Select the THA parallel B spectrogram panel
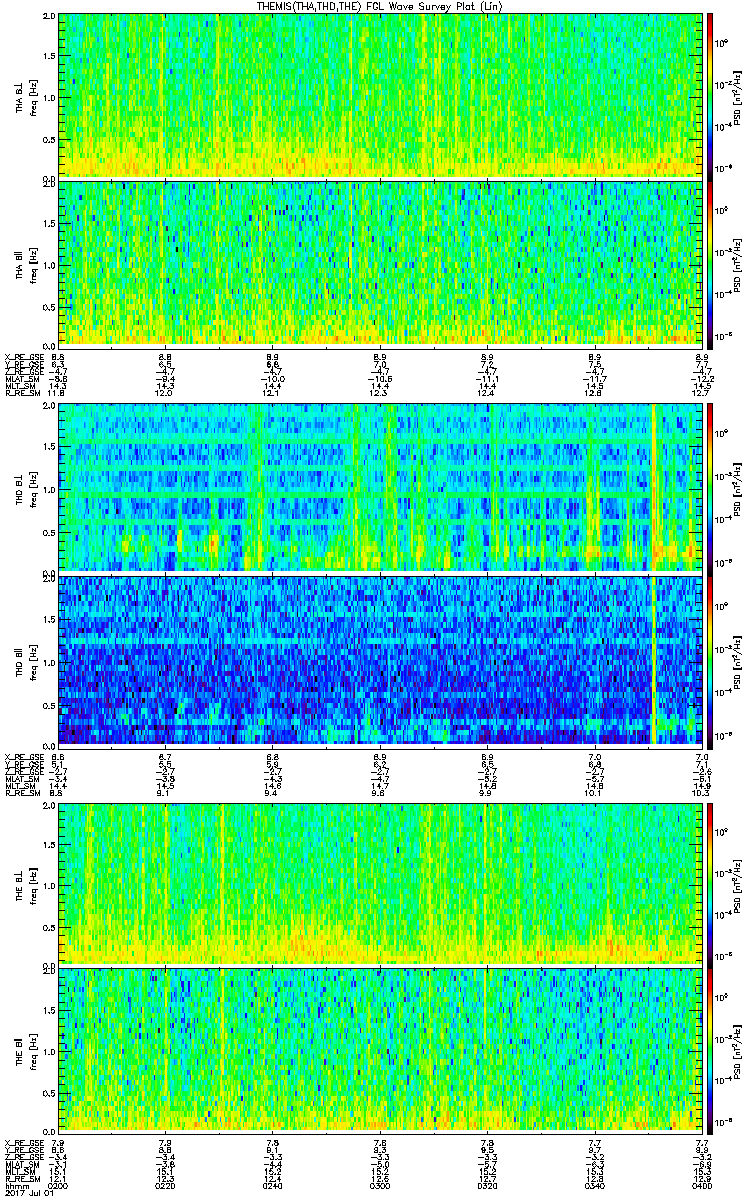 pyautogui.click(x=380, y=262)
